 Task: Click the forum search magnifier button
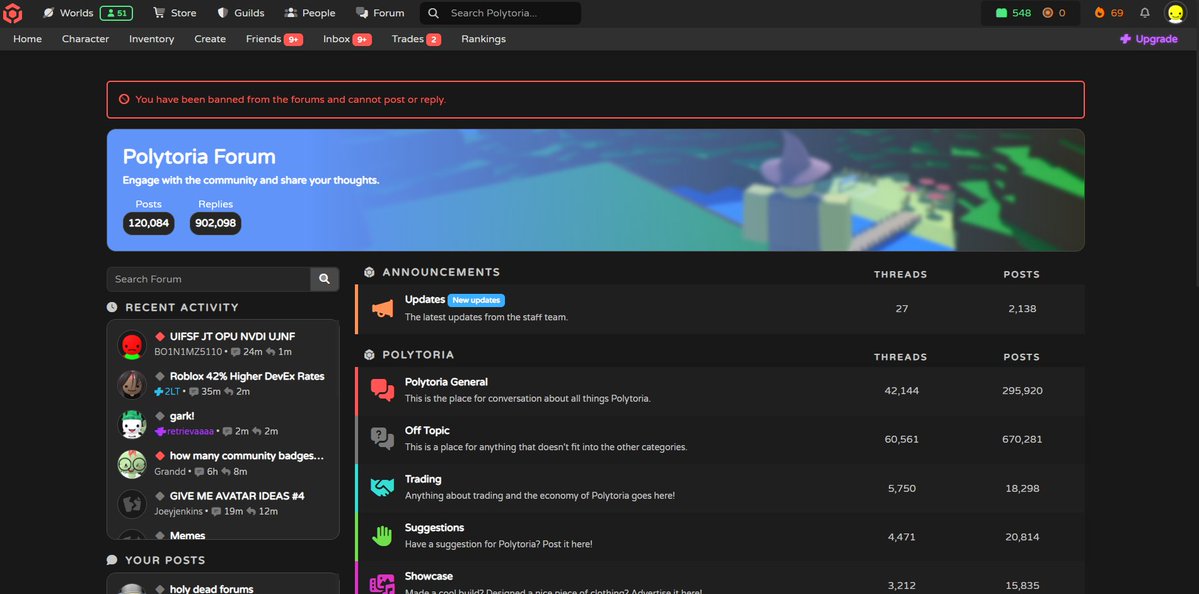point(324,279)
